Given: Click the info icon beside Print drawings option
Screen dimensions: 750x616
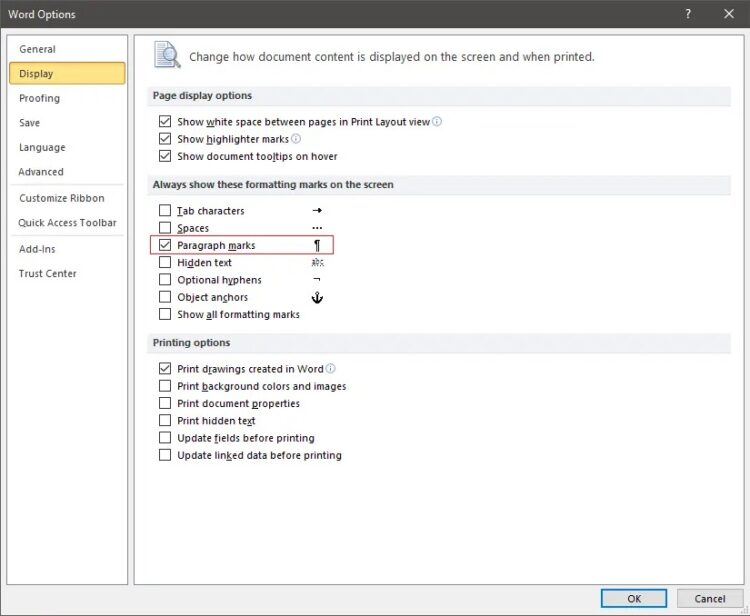Looking at the screenshot, I should tap(331, 369).
